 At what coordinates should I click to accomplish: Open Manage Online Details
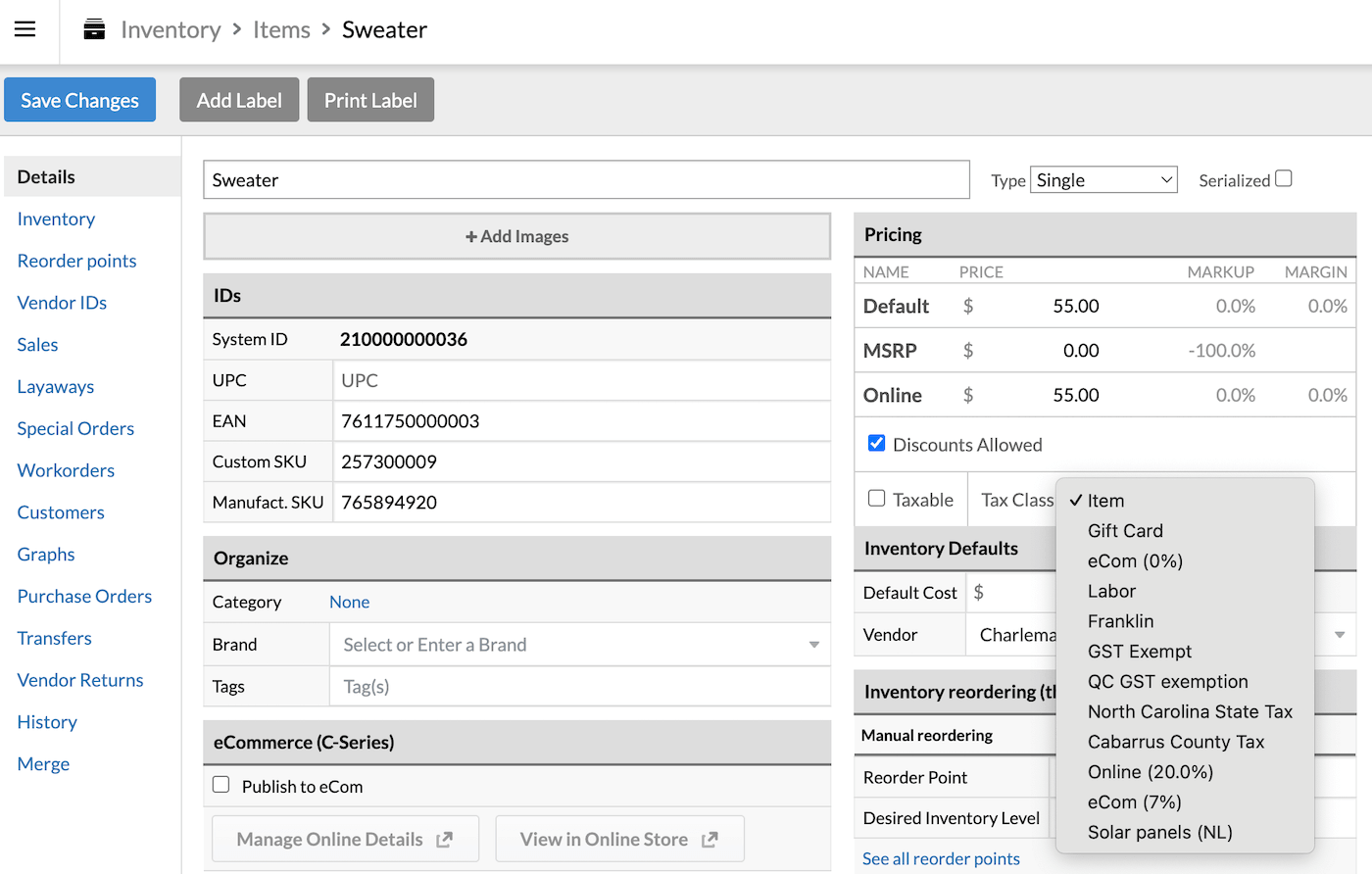[x=345, y=840]
